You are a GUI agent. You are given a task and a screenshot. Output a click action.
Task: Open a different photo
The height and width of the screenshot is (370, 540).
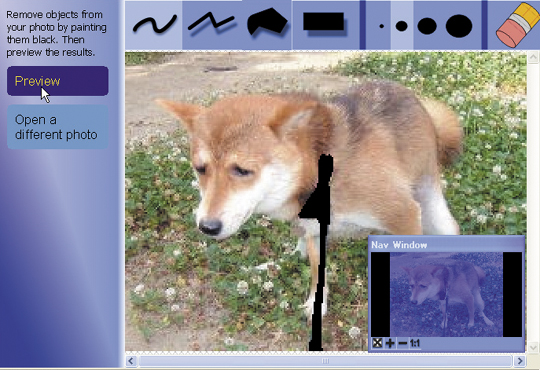coord(58,127)
